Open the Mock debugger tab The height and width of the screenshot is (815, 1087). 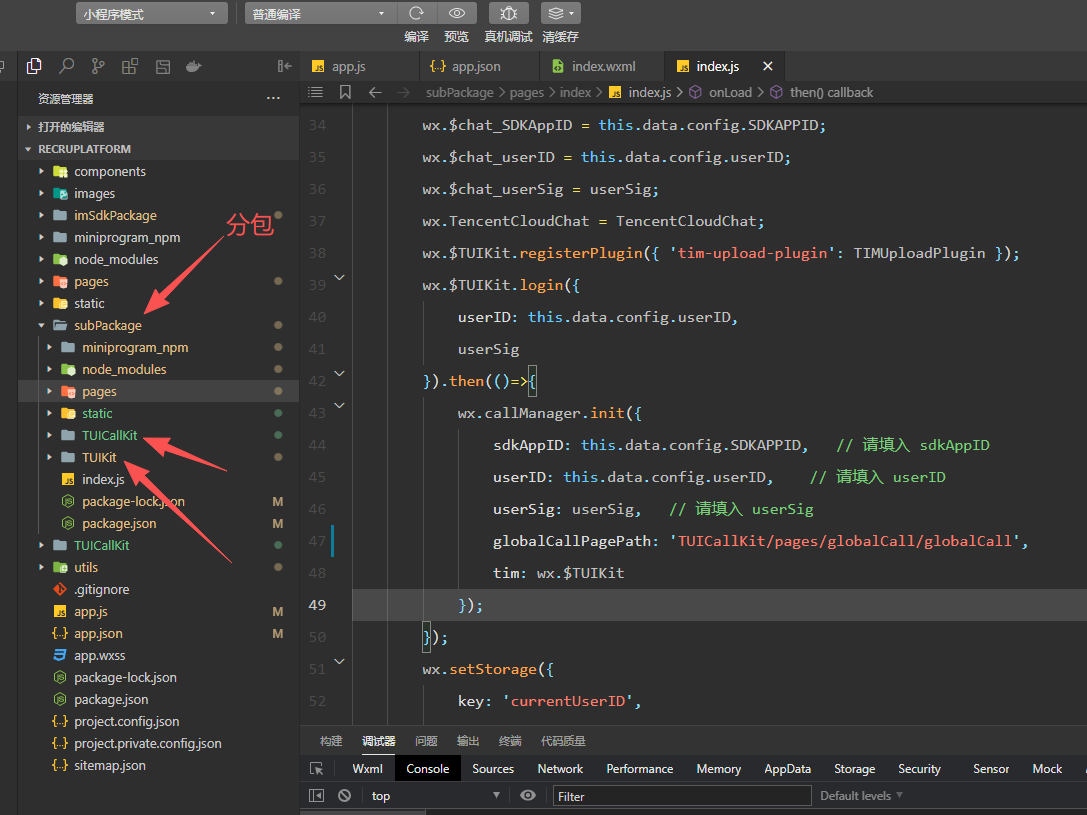click(x=1047, y=769)
